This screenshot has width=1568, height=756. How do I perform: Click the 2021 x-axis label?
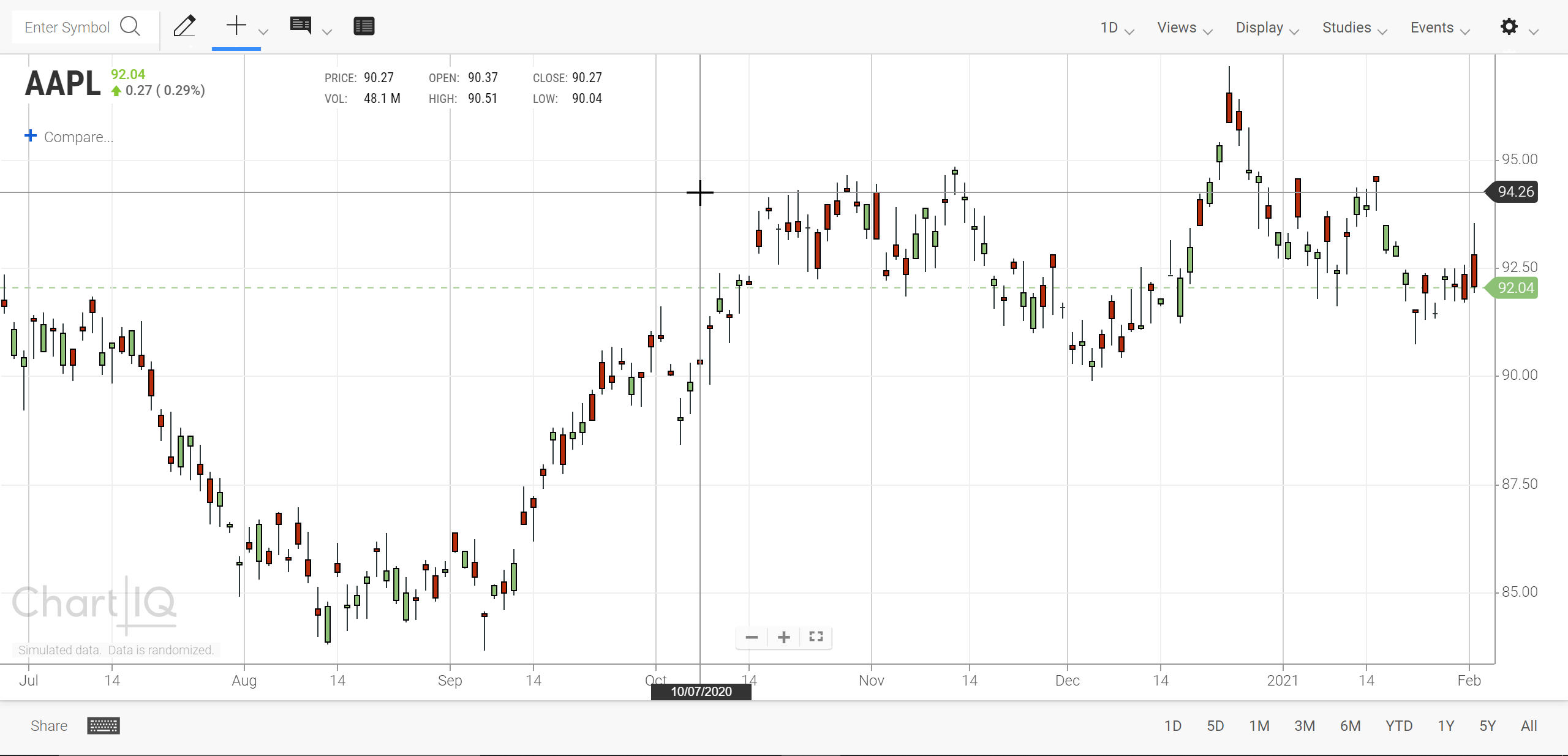click(x=1283, y=681)
